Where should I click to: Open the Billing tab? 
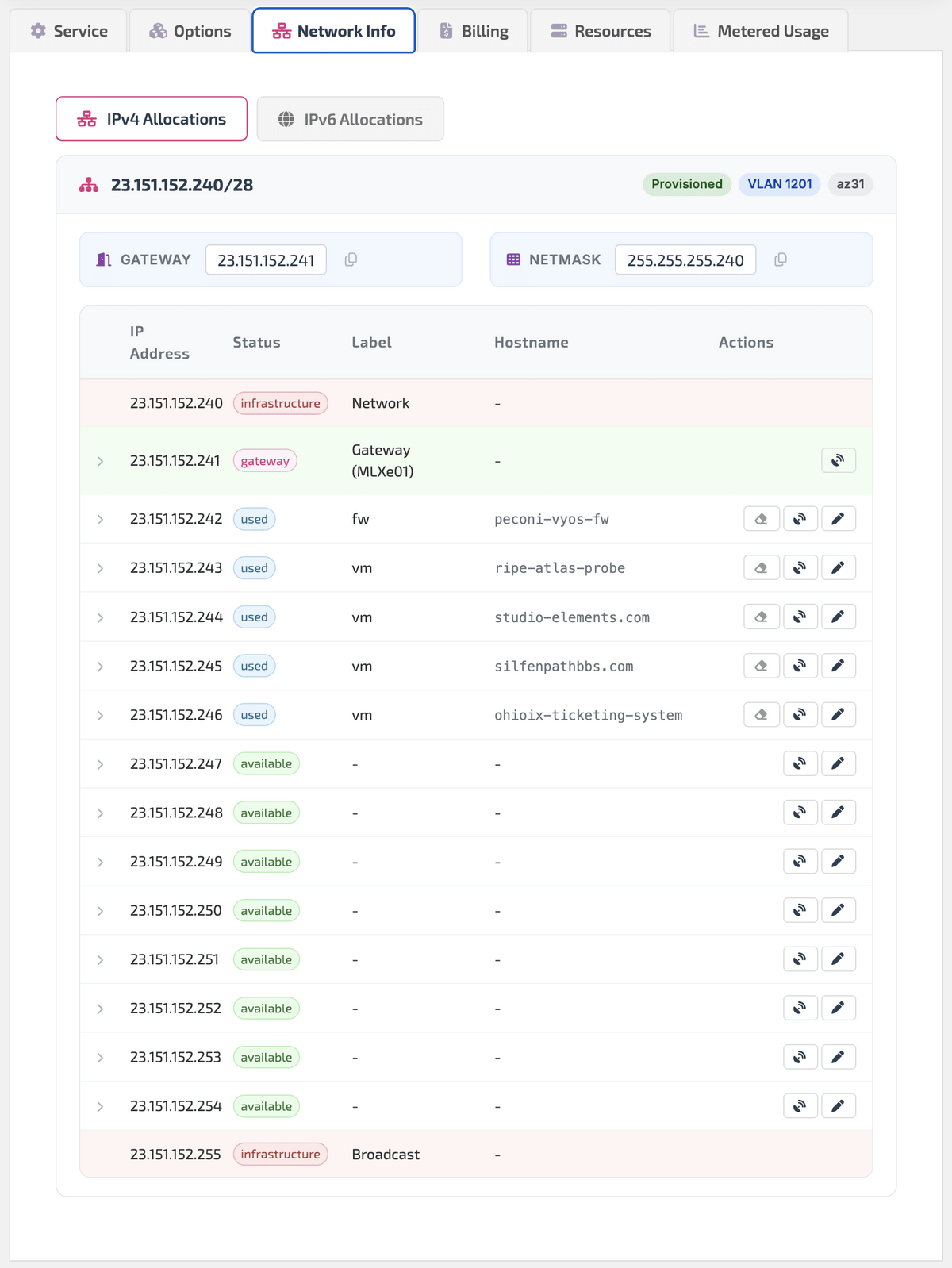click(474, 31)
